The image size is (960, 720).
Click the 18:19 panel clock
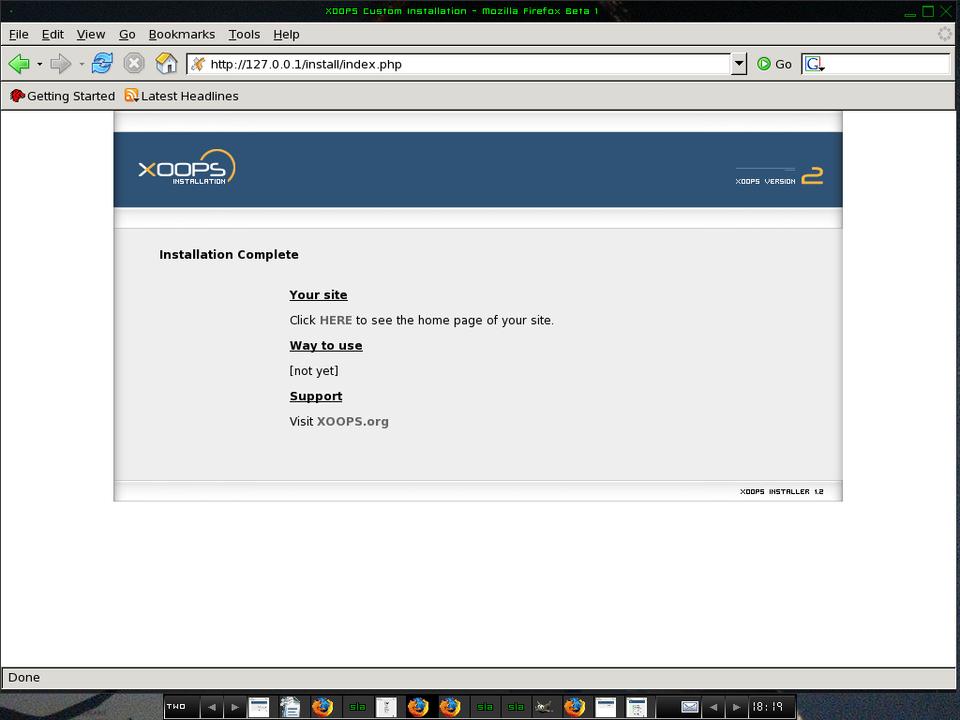(768, 707)
